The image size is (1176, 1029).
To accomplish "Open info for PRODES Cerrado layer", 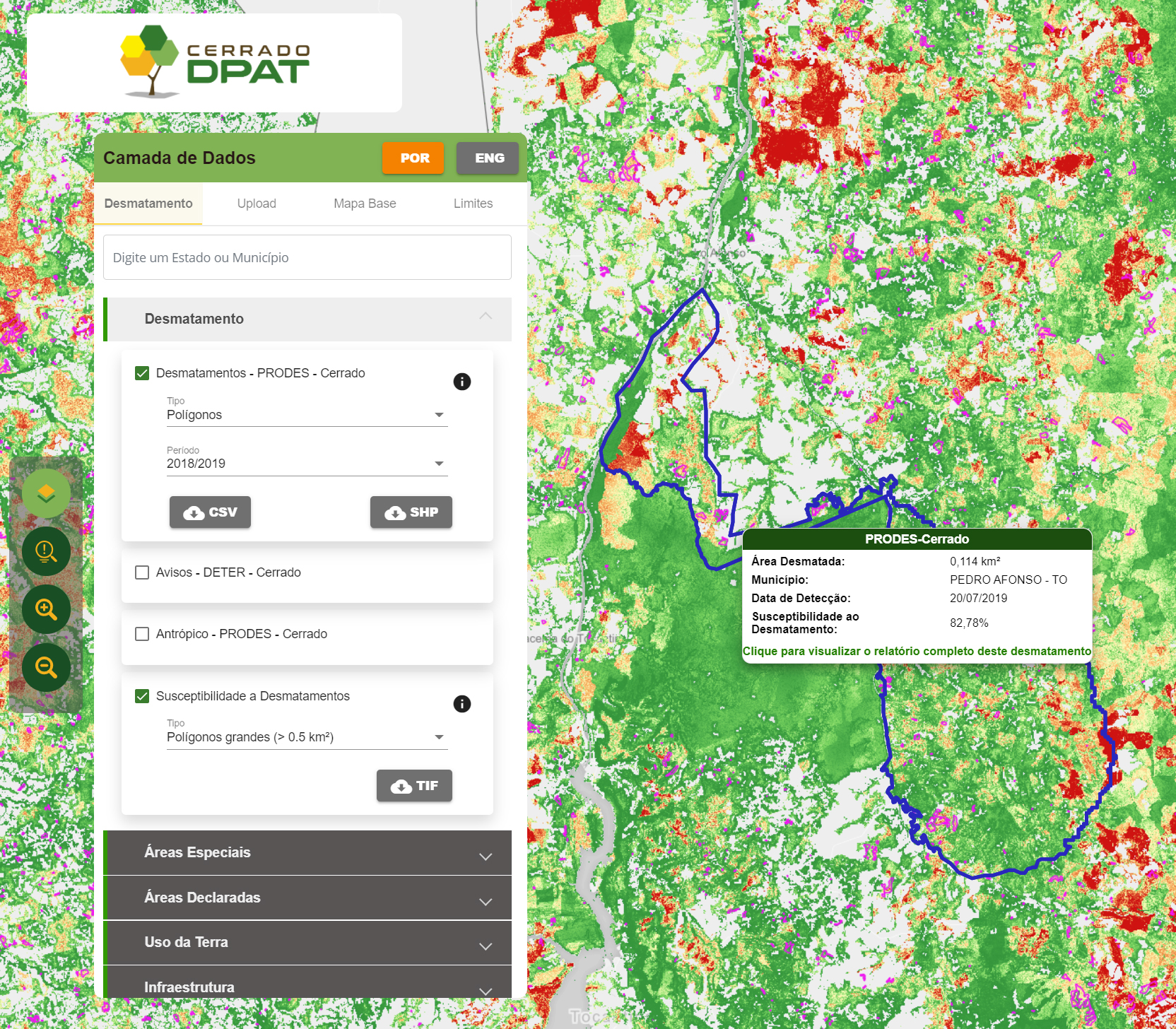I will click(461, 382).
